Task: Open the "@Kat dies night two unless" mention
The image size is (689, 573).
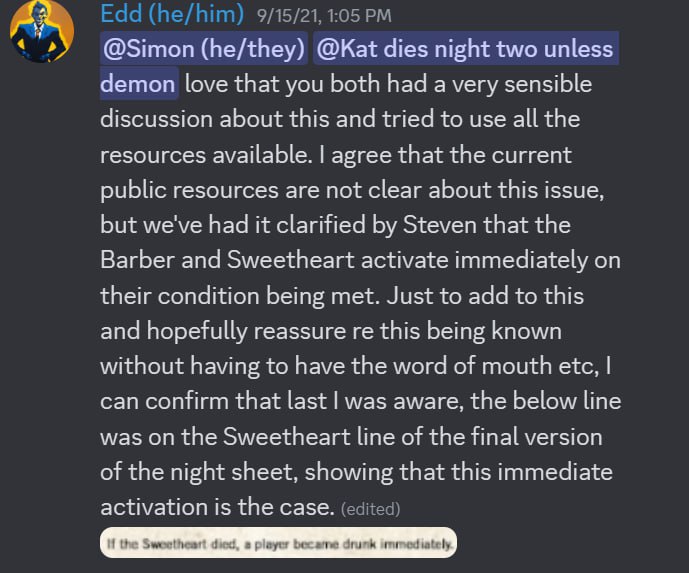Action: point(464,48)
